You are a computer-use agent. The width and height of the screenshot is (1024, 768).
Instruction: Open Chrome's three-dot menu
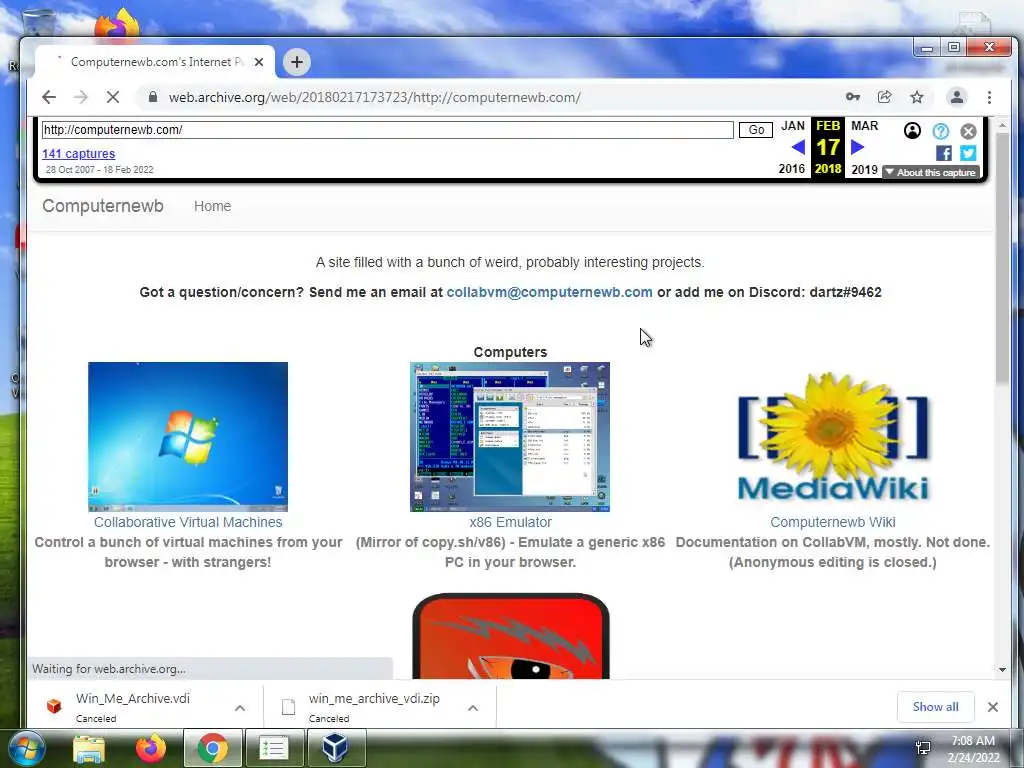(x=989, y=97)
